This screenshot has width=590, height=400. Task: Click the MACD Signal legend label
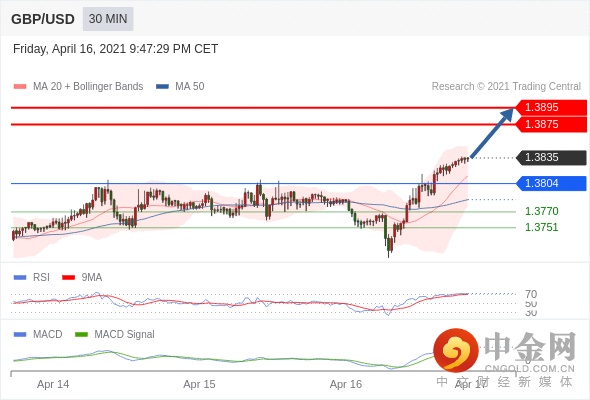tap(125, 335)
